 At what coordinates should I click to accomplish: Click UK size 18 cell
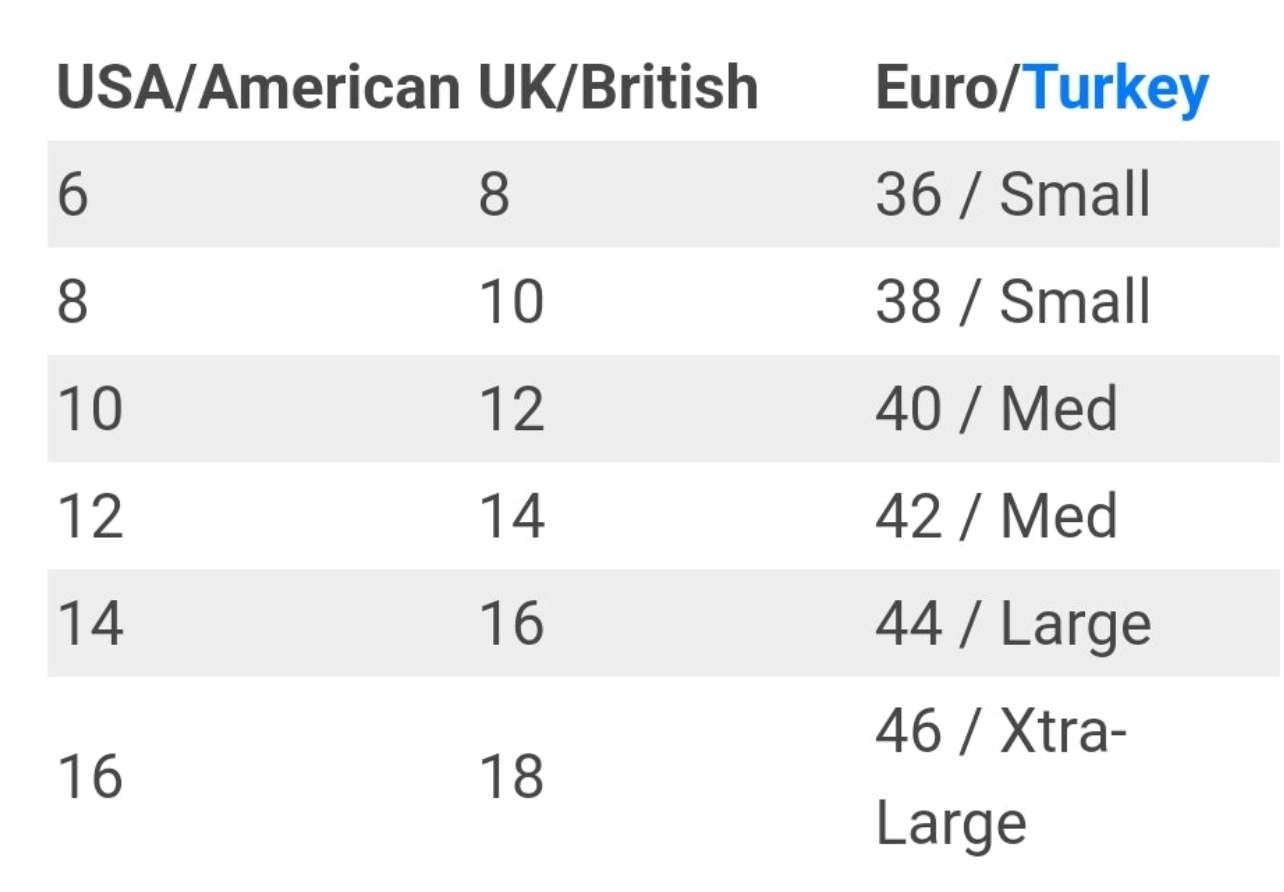tap(511, 777)
